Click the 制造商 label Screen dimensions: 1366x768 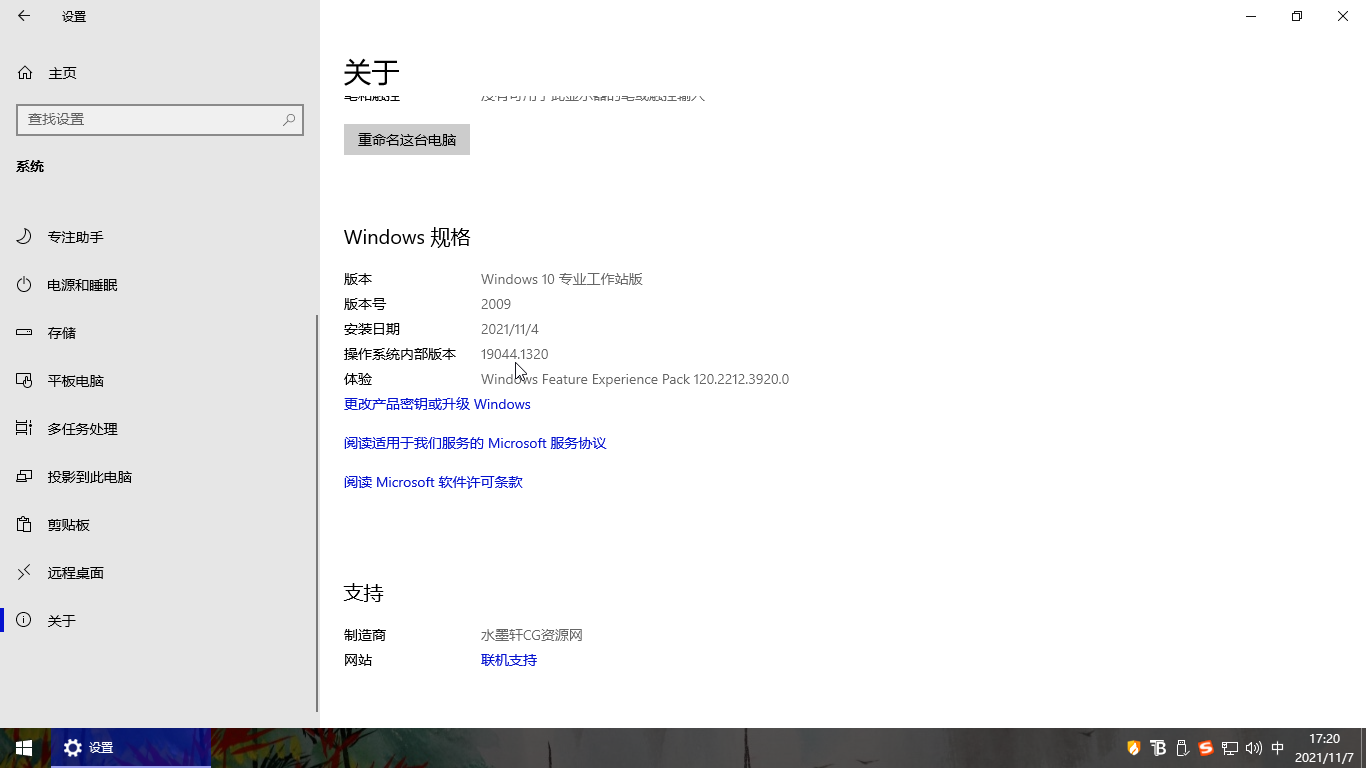click(x=365, y=635)
